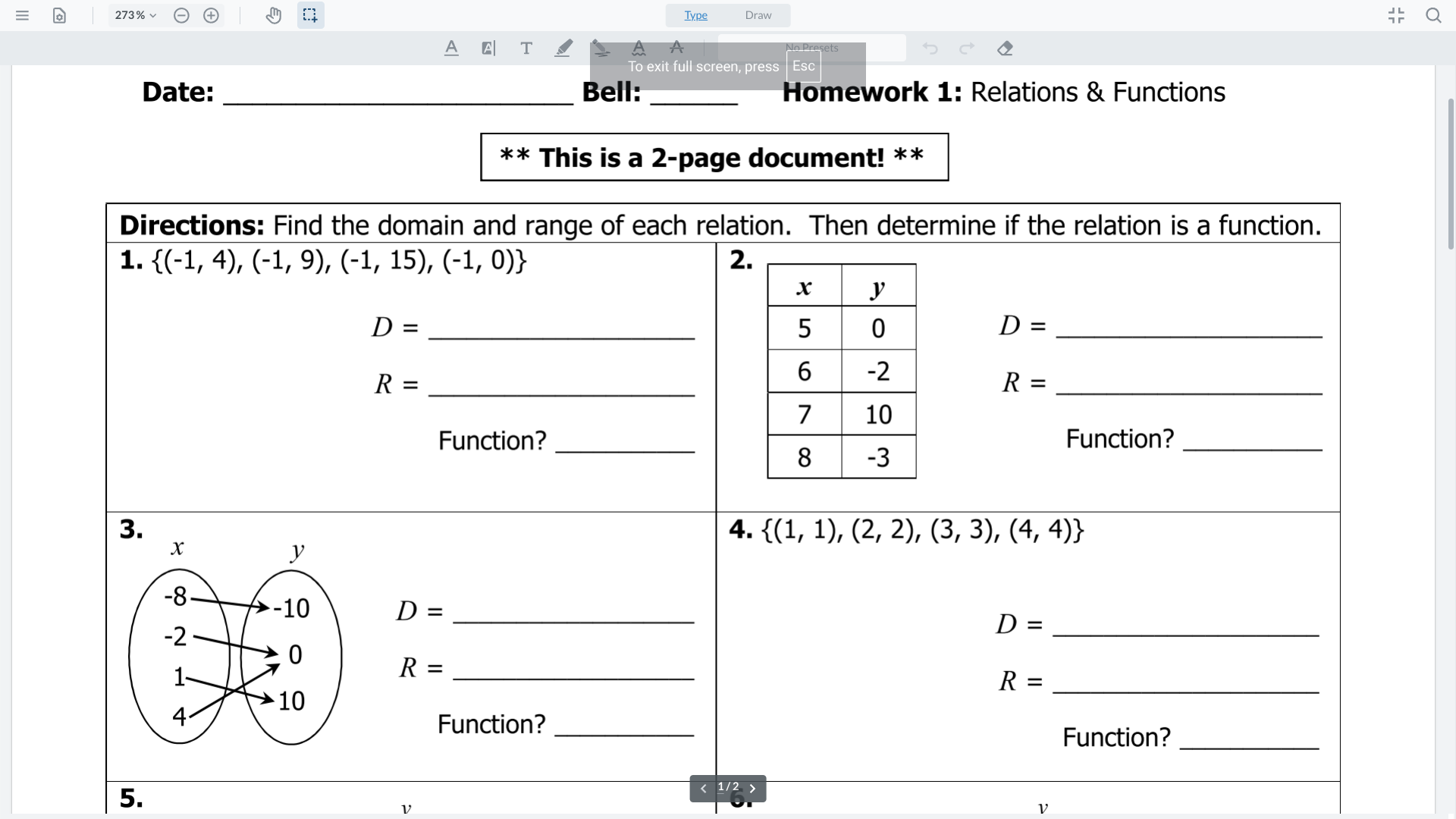Go to the previous page

[703, 789]
